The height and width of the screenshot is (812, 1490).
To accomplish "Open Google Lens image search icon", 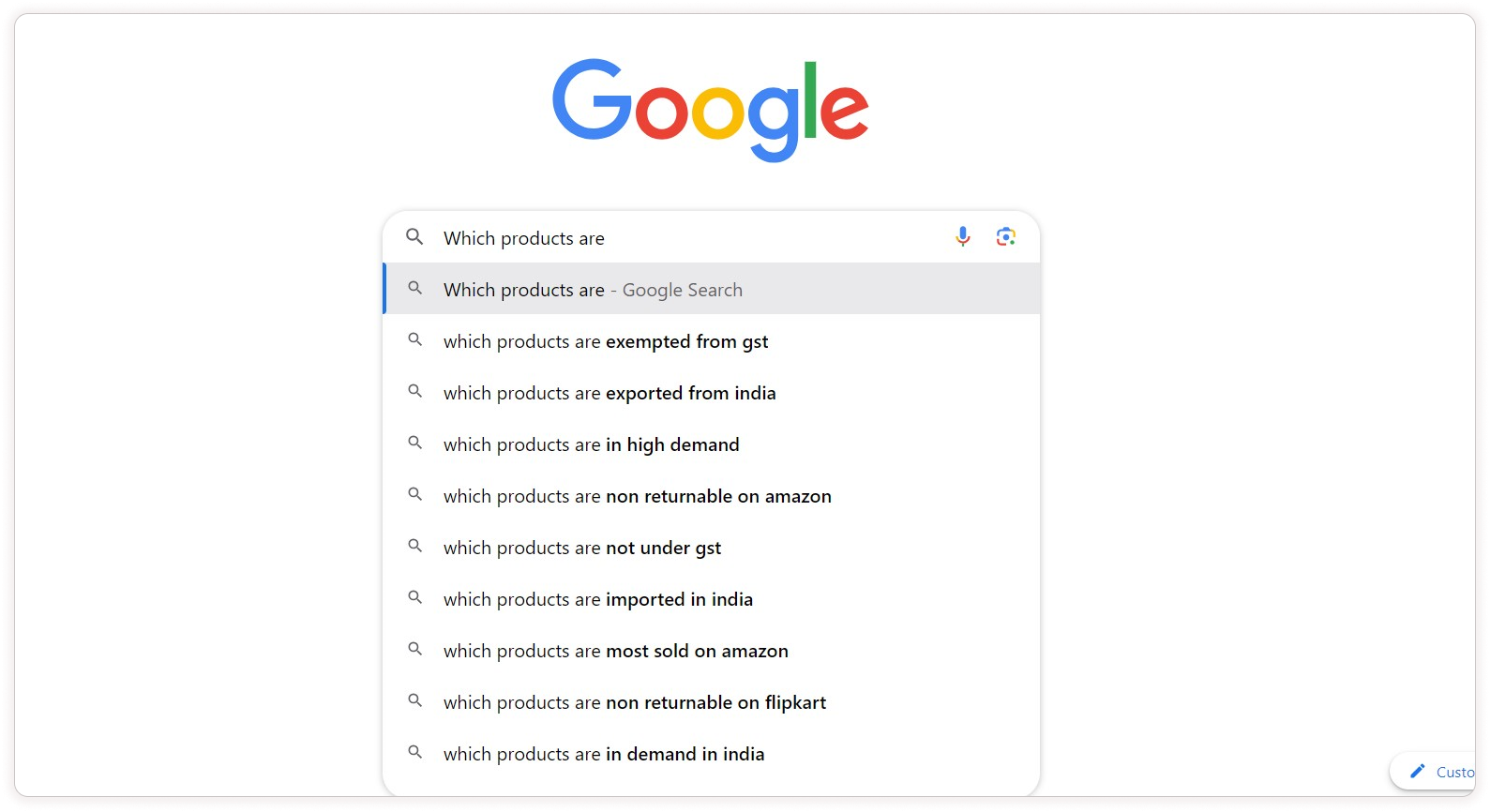I will (x=1005, y=237).
